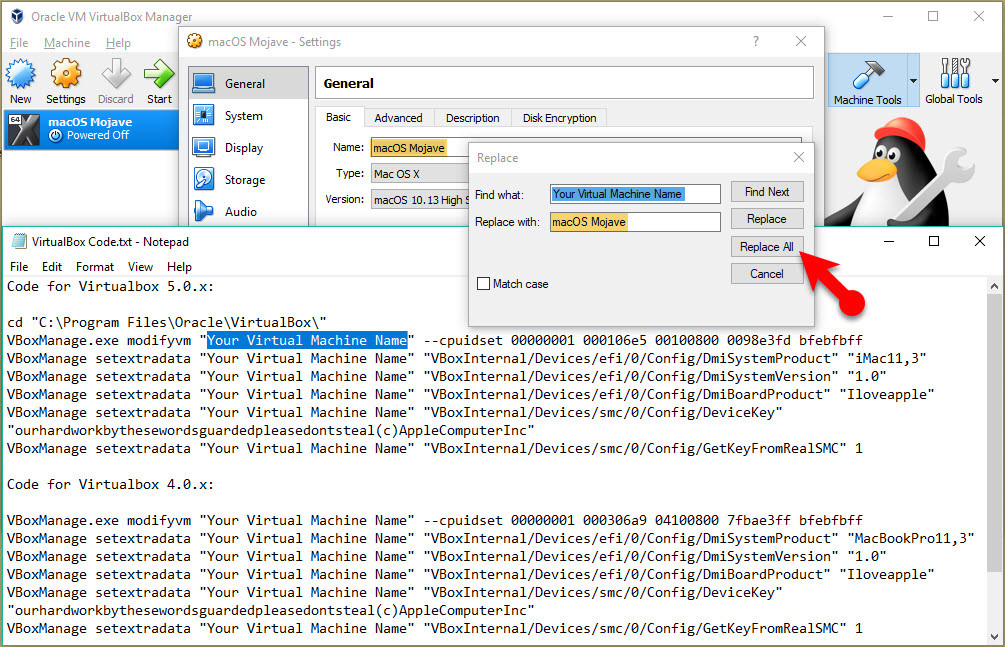The height and width of the screenshot is (647, 1005).
Task: Open the Type dropdown showing Mac OS X
Action: coord(420,174)
